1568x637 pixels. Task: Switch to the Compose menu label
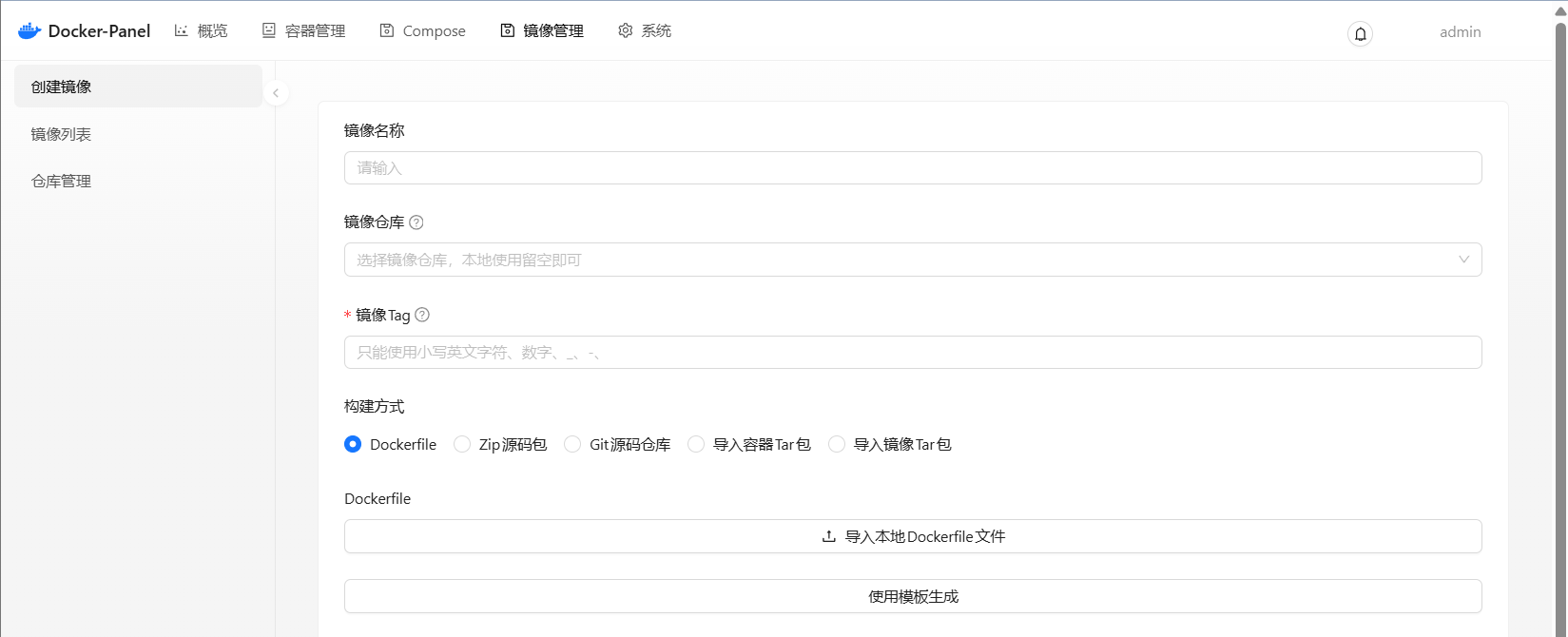(435, 31)
